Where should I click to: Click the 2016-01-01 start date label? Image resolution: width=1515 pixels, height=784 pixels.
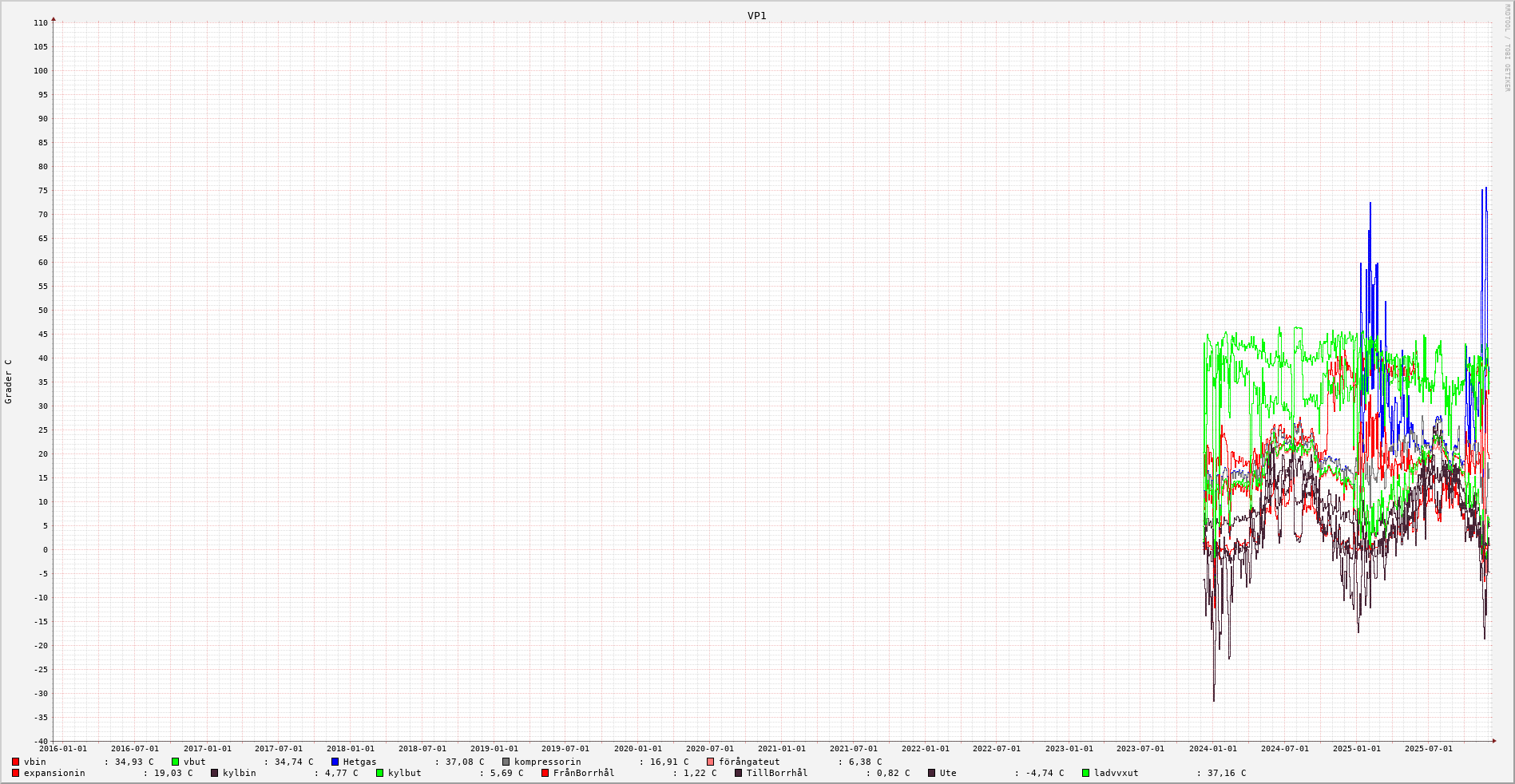[63, 749]
